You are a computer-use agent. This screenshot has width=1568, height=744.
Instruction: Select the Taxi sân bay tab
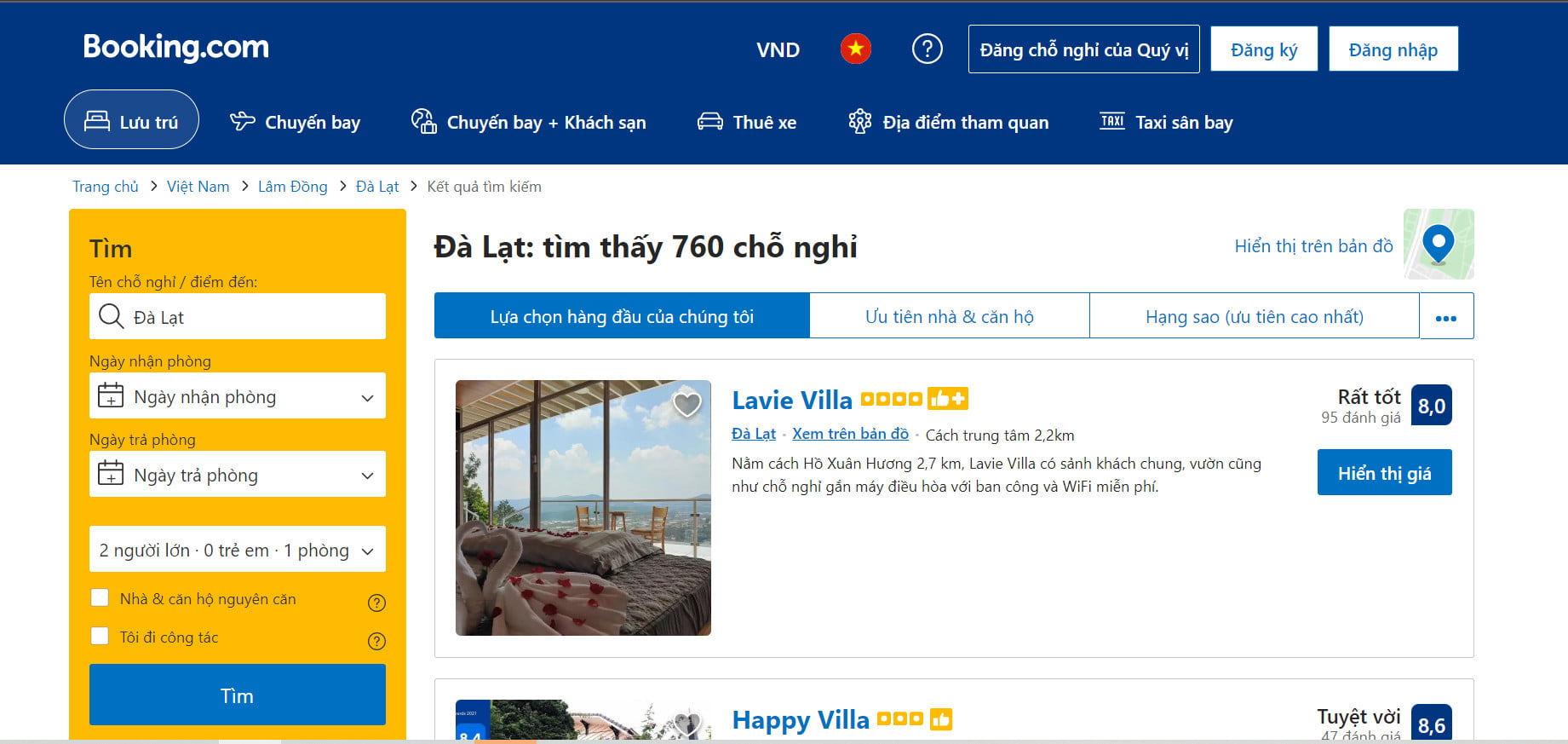click(1166, 122)
